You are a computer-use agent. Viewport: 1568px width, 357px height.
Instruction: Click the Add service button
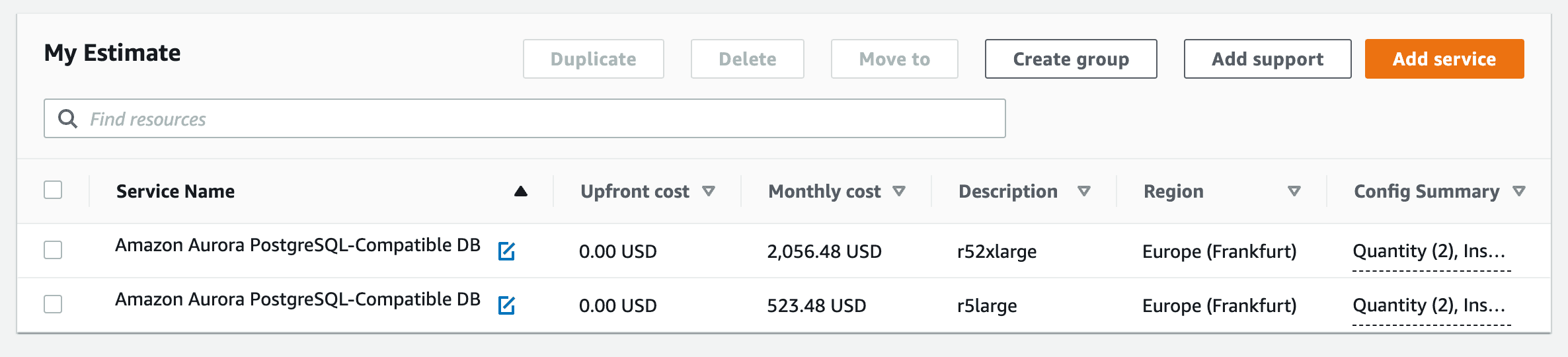1444,59
